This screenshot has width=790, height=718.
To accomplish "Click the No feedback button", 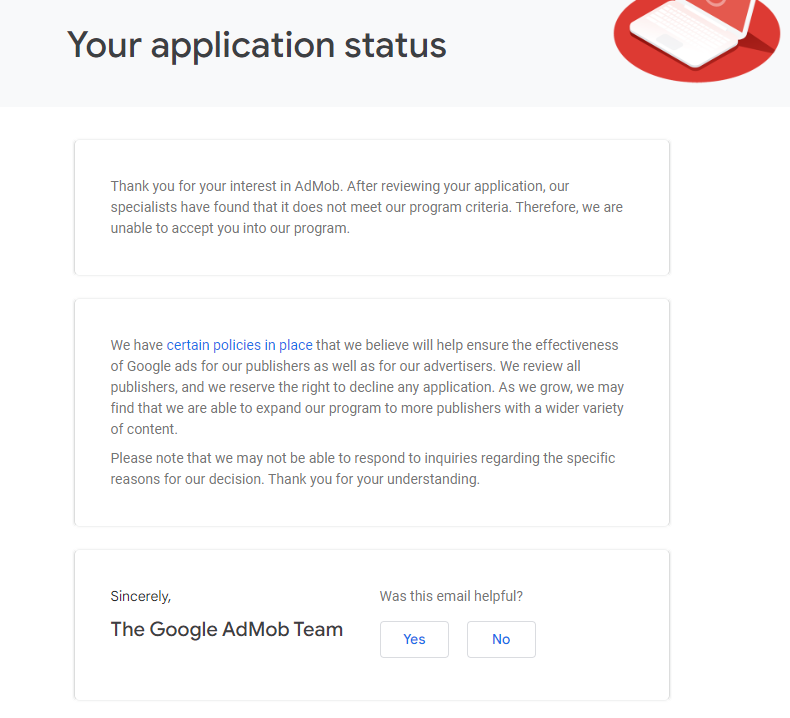I will pos(501,639).
